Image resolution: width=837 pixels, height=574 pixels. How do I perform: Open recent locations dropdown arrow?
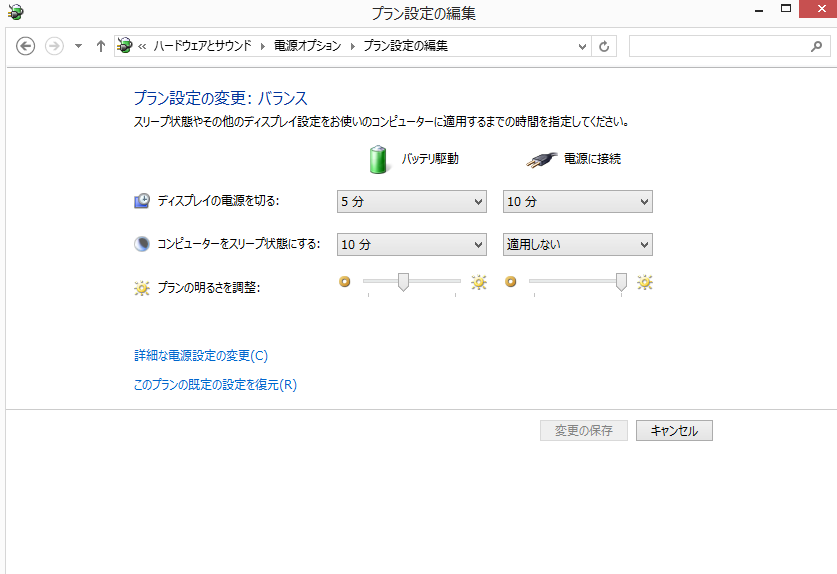pyautogui.click(x=78, y=46)
